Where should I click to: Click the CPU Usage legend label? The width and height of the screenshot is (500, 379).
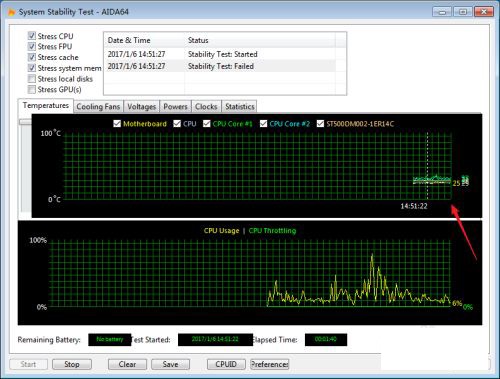pos(221,231)
